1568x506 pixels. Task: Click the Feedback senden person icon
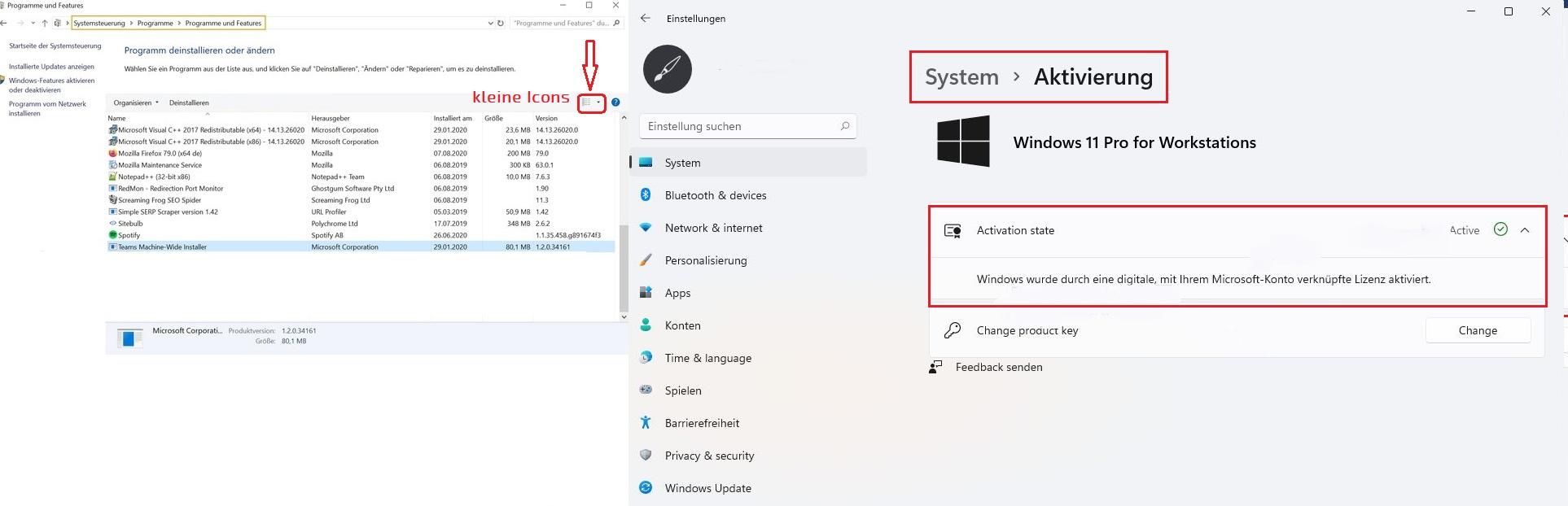pos(935,367)
